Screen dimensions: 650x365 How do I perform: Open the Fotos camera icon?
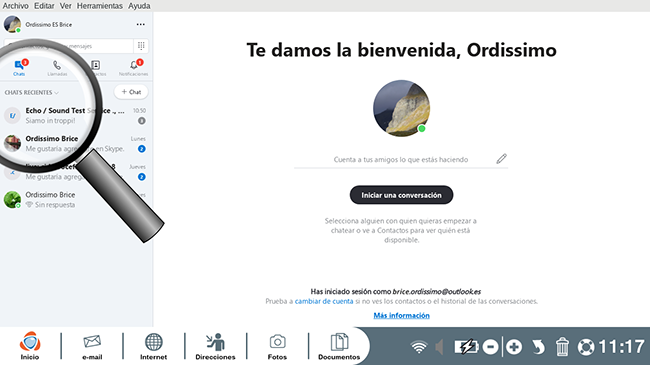click(x=277, y=347)
